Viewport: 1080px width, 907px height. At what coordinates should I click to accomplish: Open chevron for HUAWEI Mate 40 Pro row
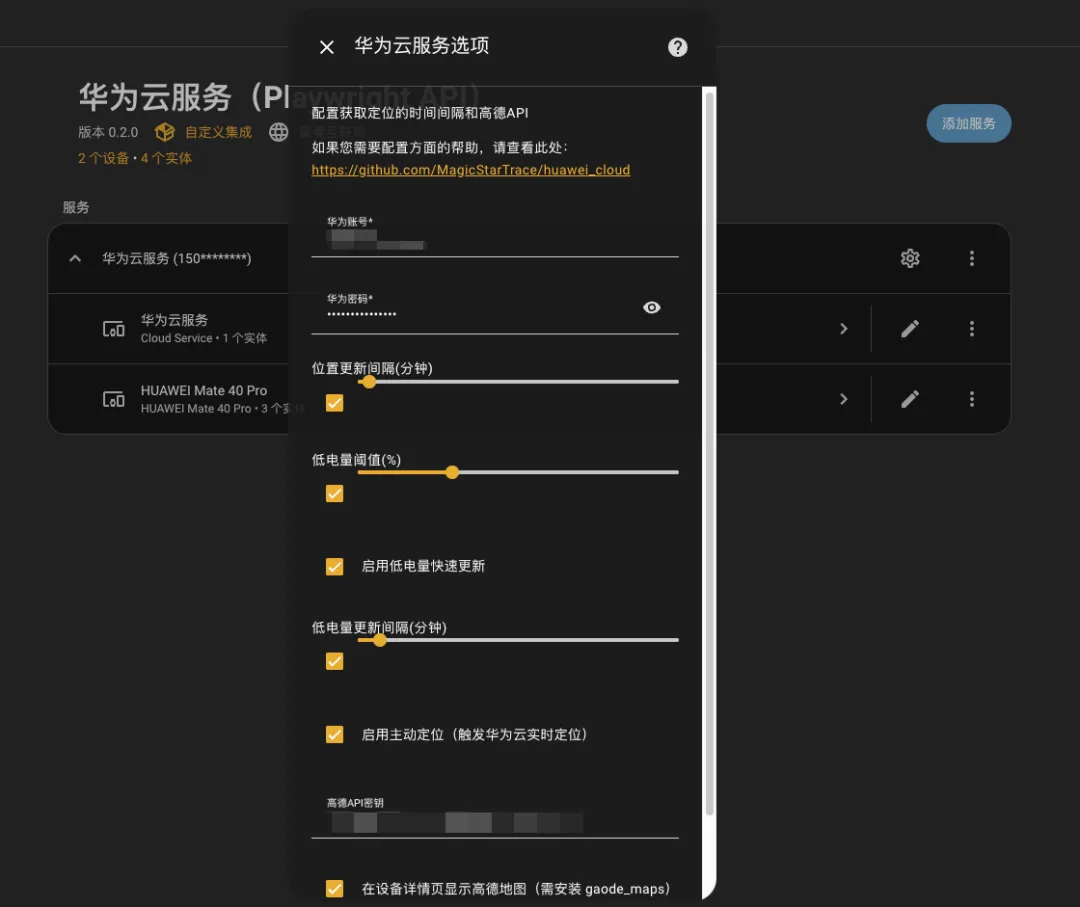point(844,399)
